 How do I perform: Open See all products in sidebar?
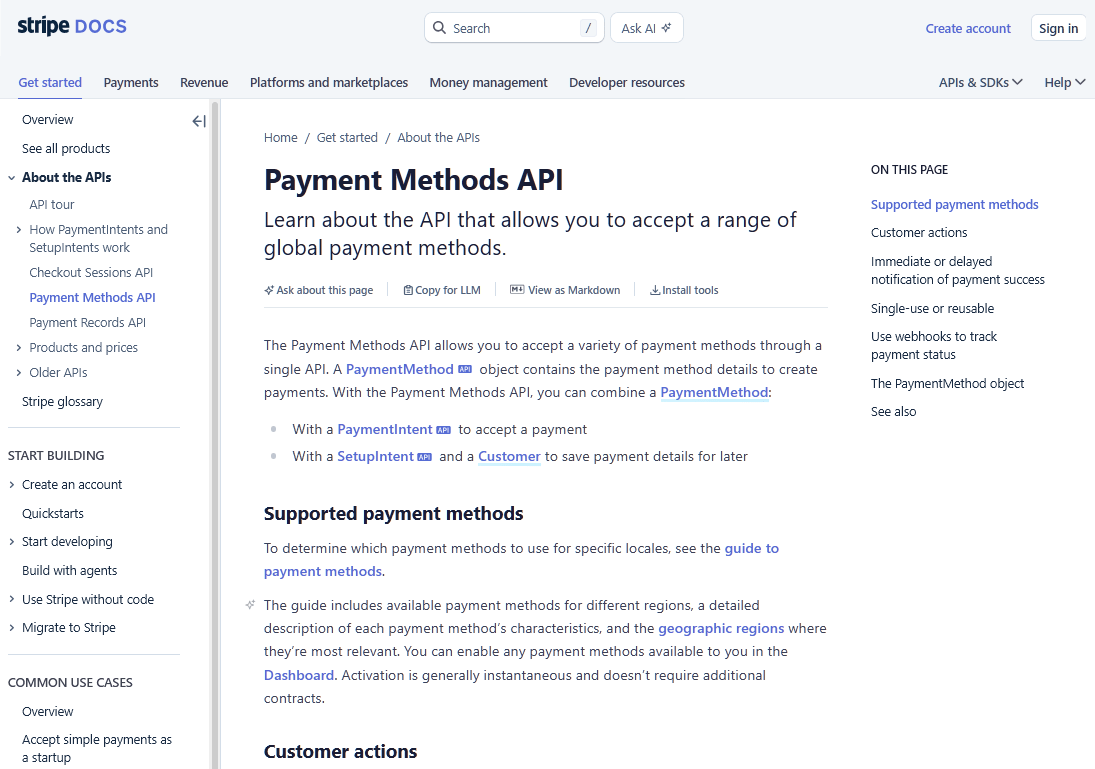pos(66,149)
